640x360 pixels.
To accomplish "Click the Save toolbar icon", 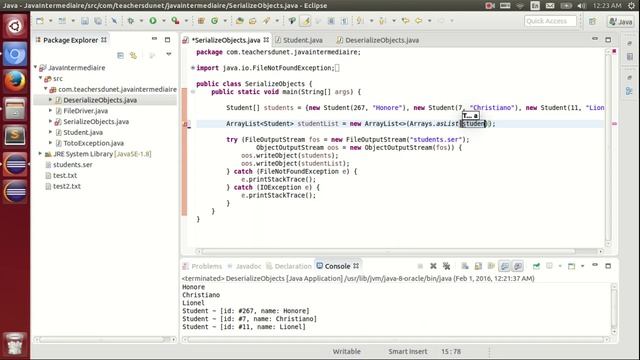I will [x=84, y=21].
